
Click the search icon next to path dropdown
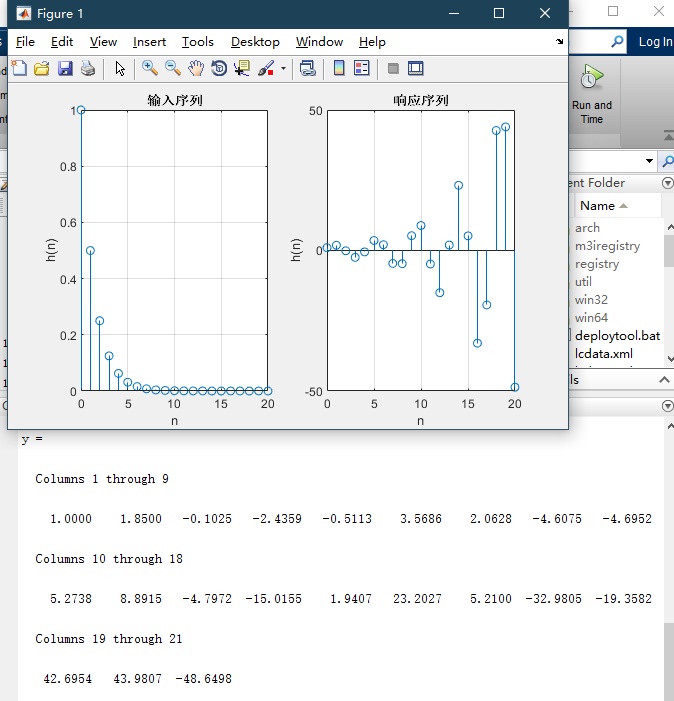point(668,161)
